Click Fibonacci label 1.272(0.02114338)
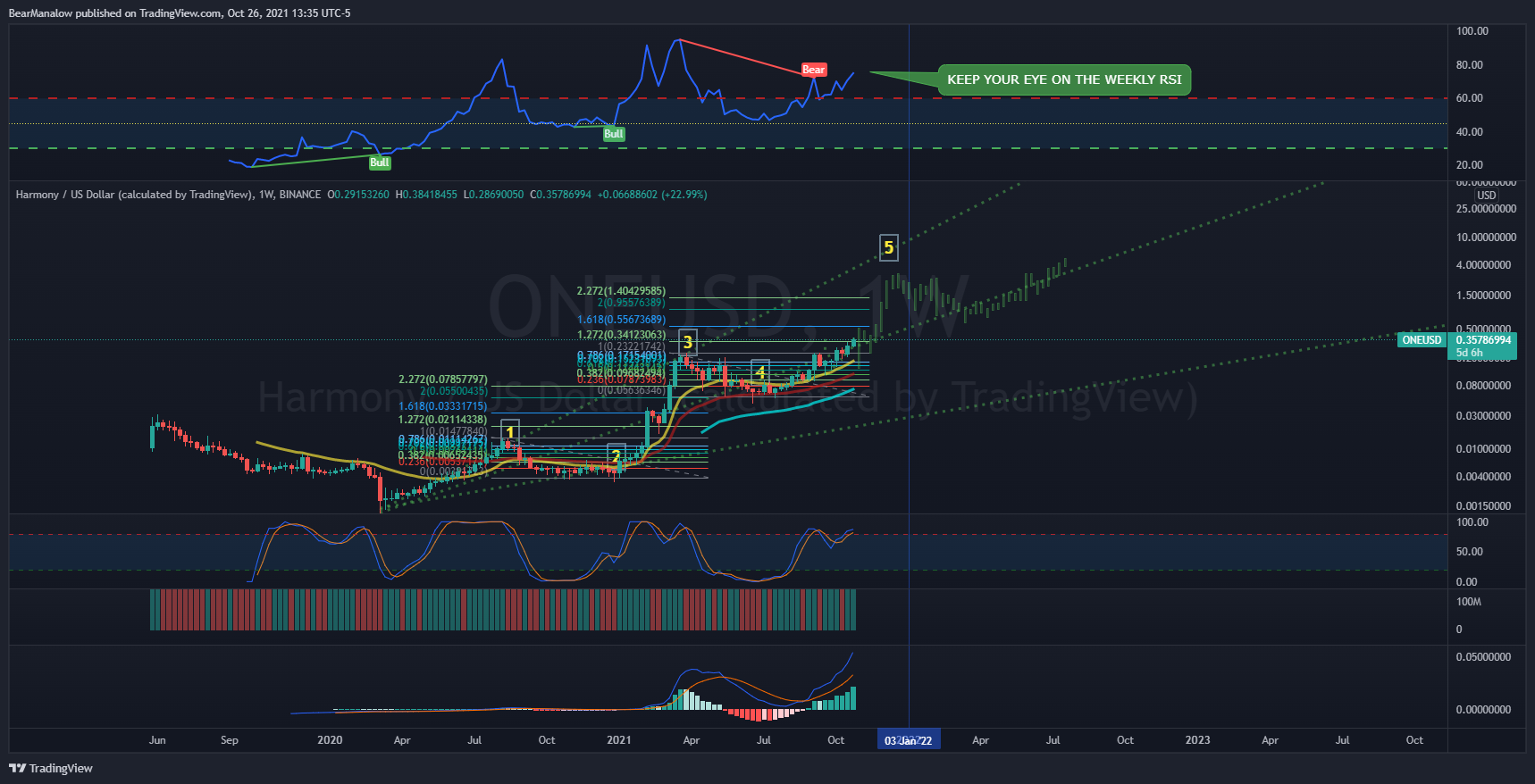The width and height of the screenshot is (1535, 784). pos(443,420)
